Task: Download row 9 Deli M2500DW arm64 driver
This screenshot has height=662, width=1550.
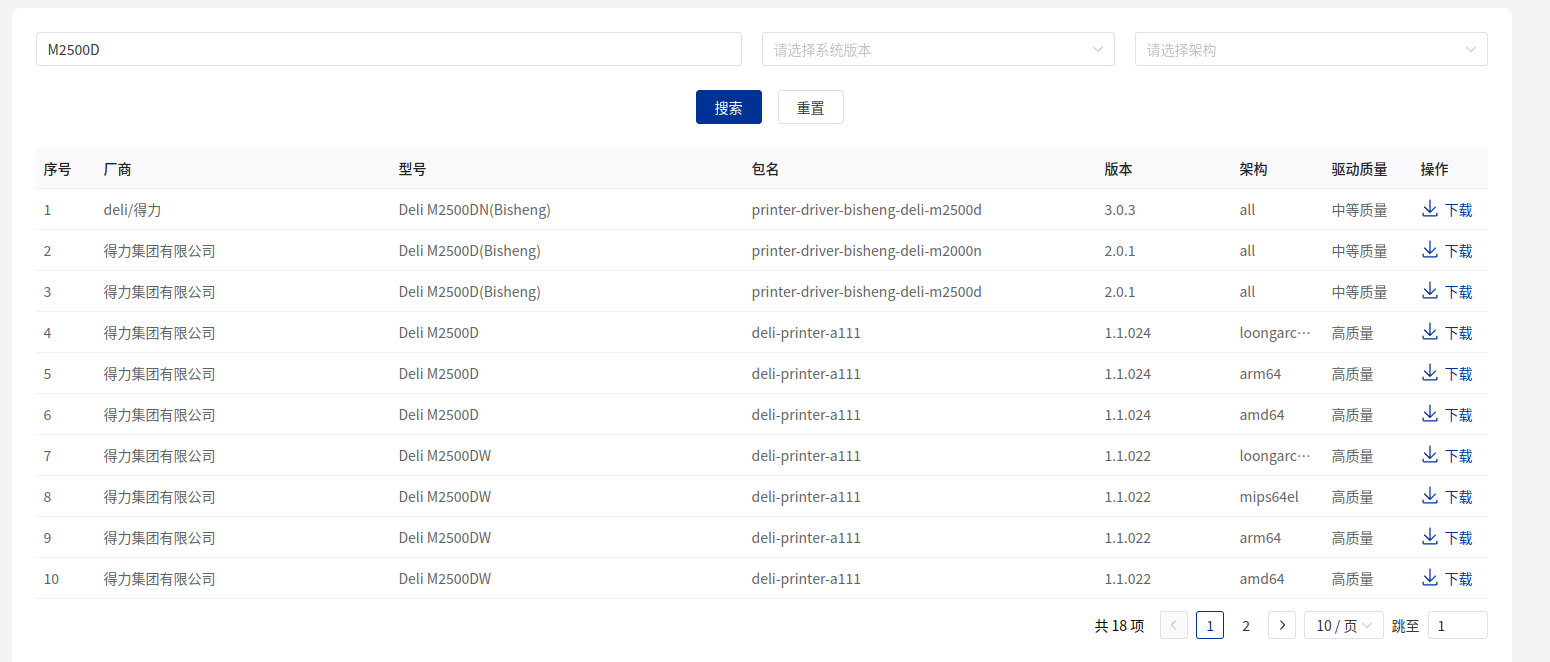Action: [x=1447, y=538]
